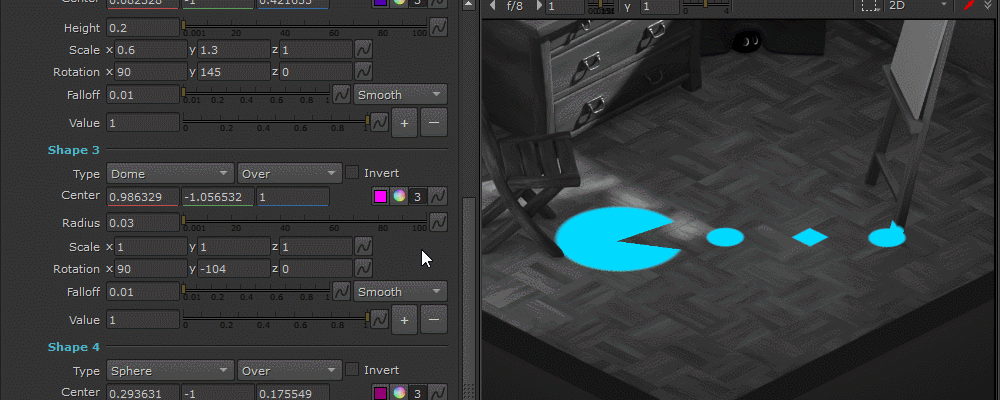1000x400 pixels.
Task: Click the '3' channel-count button in Shape 3 Center
Action: 417,196
